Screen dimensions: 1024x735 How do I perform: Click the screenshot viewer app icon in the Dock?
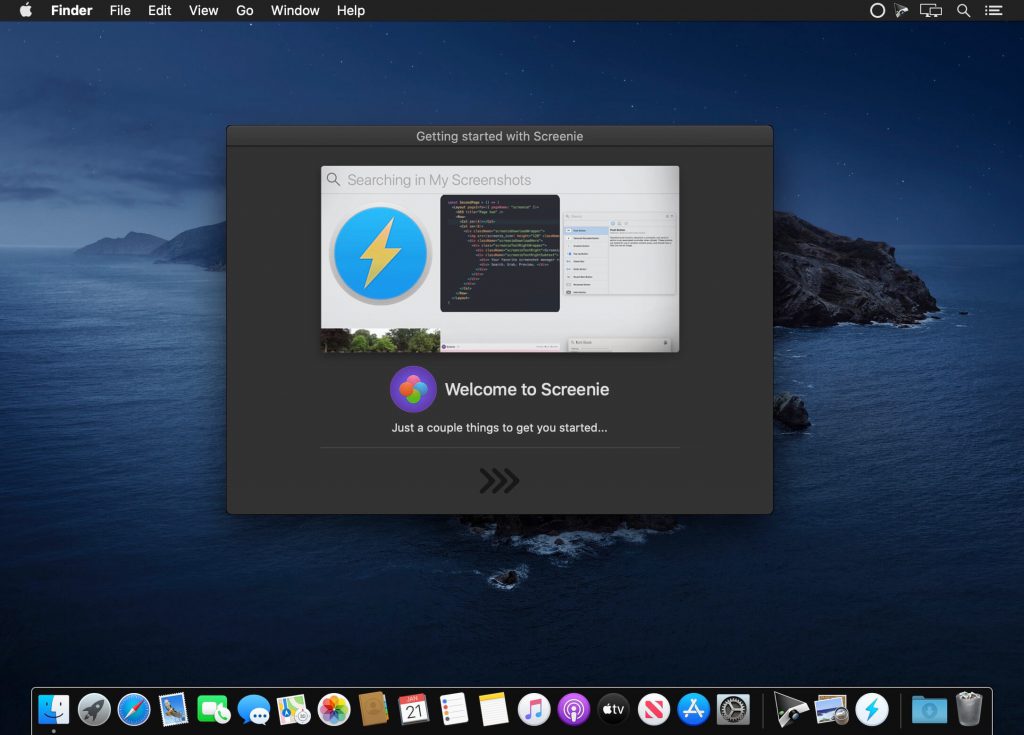[x=832, y=709]
